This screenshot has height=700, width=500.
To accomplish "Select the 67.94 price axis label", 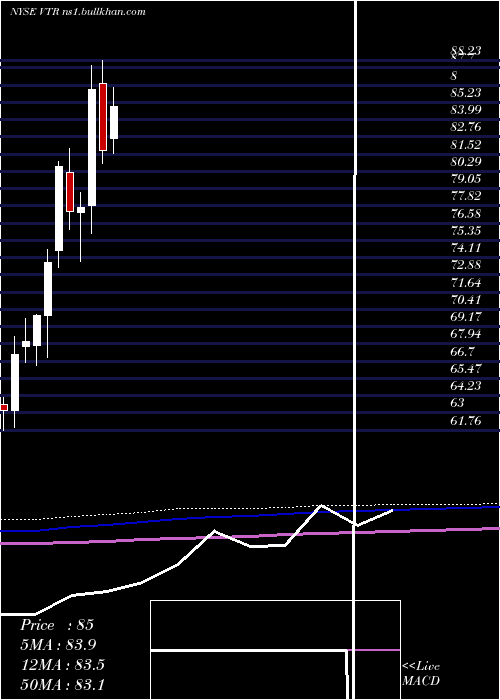I will tap(466, 334).
